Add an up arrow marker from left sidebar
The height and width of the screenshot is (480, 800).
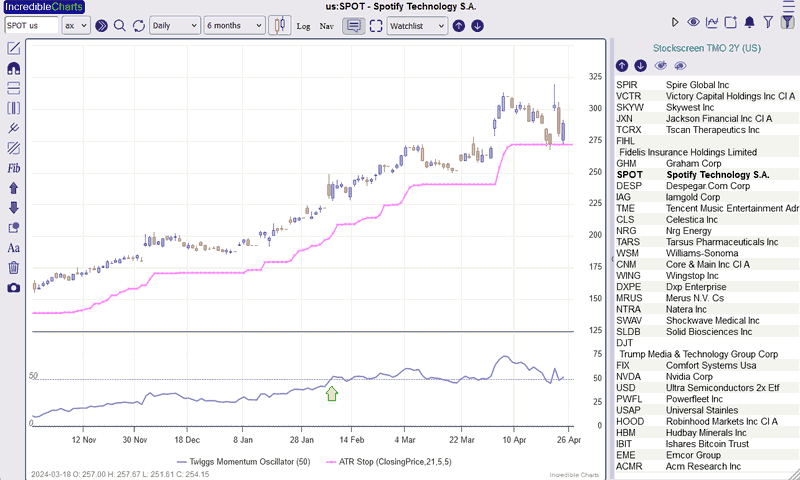(14, 188)
